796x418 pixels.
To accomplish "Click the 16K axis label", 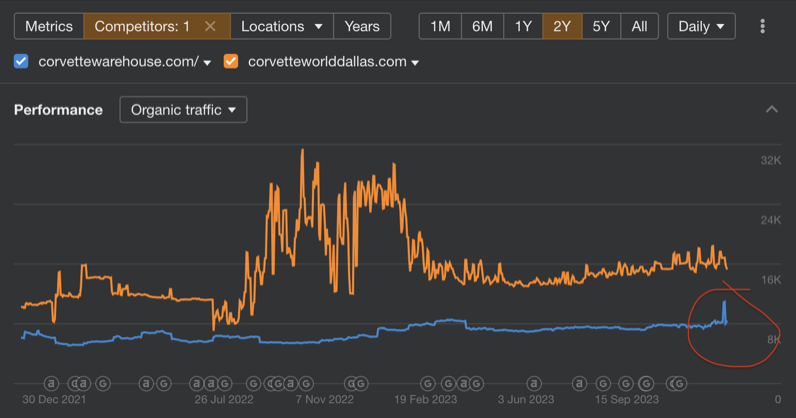I will (771, 279).
